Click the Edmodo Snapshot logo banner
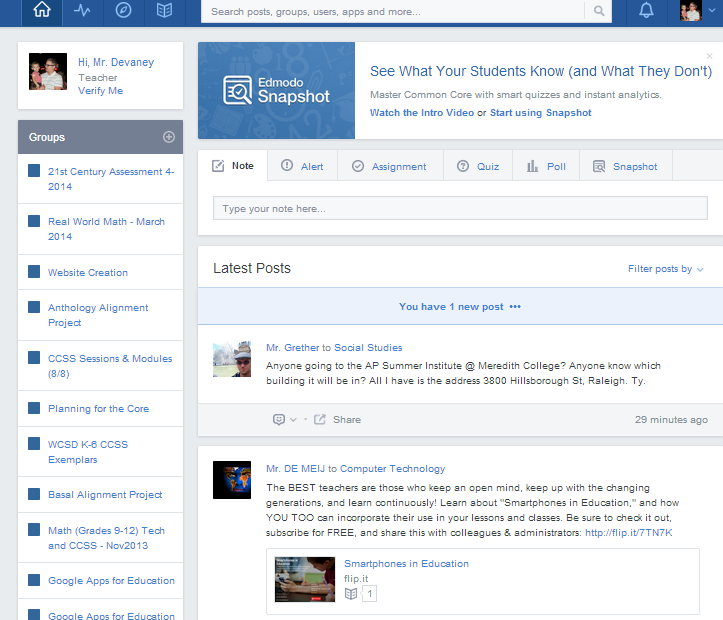The height and width of the screenshot is (620, 723). (x=277, y=90)
